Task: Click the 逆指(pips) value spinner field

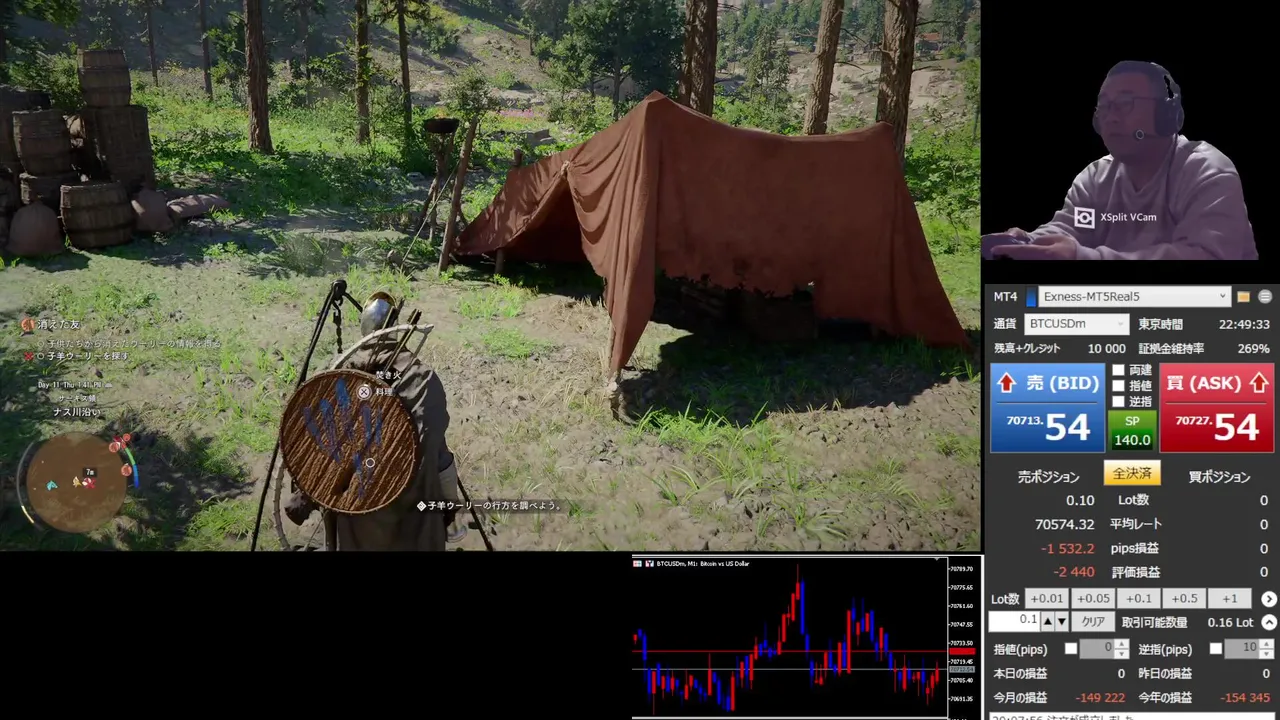Action: click(1250, 649)
